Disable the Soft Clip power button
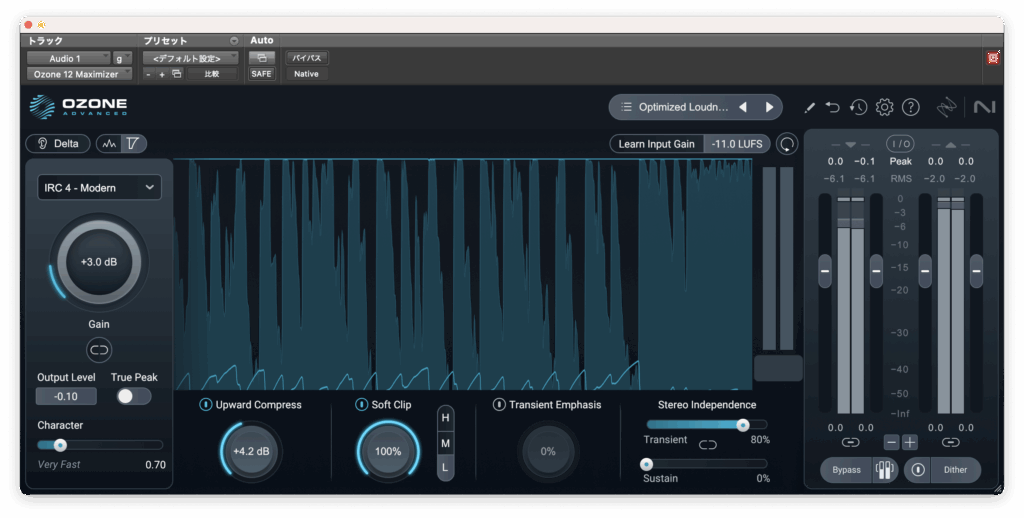The height and width of the screenshot is (518, 1024). tap(361, 405)
